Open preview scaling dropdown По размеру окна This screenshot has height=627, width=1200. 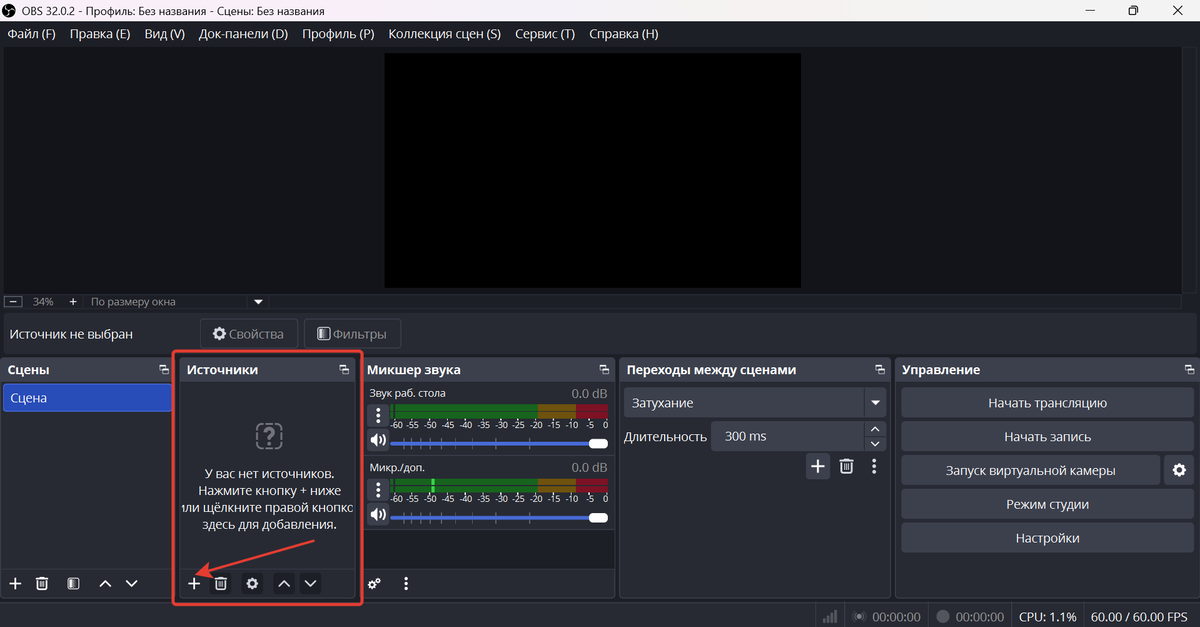point(258,301)
